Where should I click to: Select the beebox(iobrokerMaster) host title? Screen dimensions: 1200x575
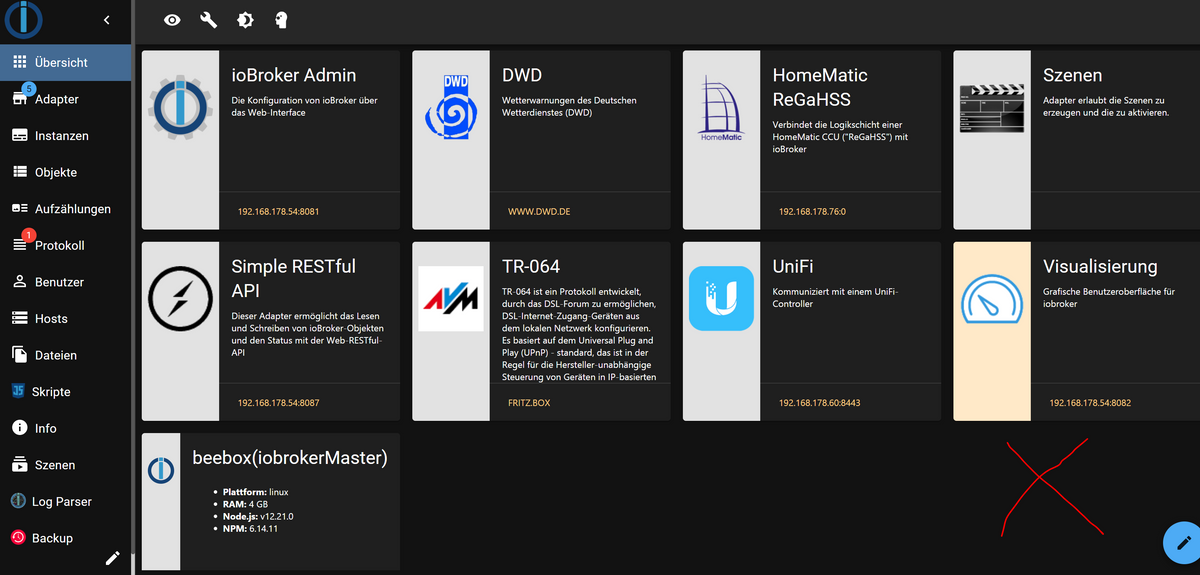pos(289,459)
